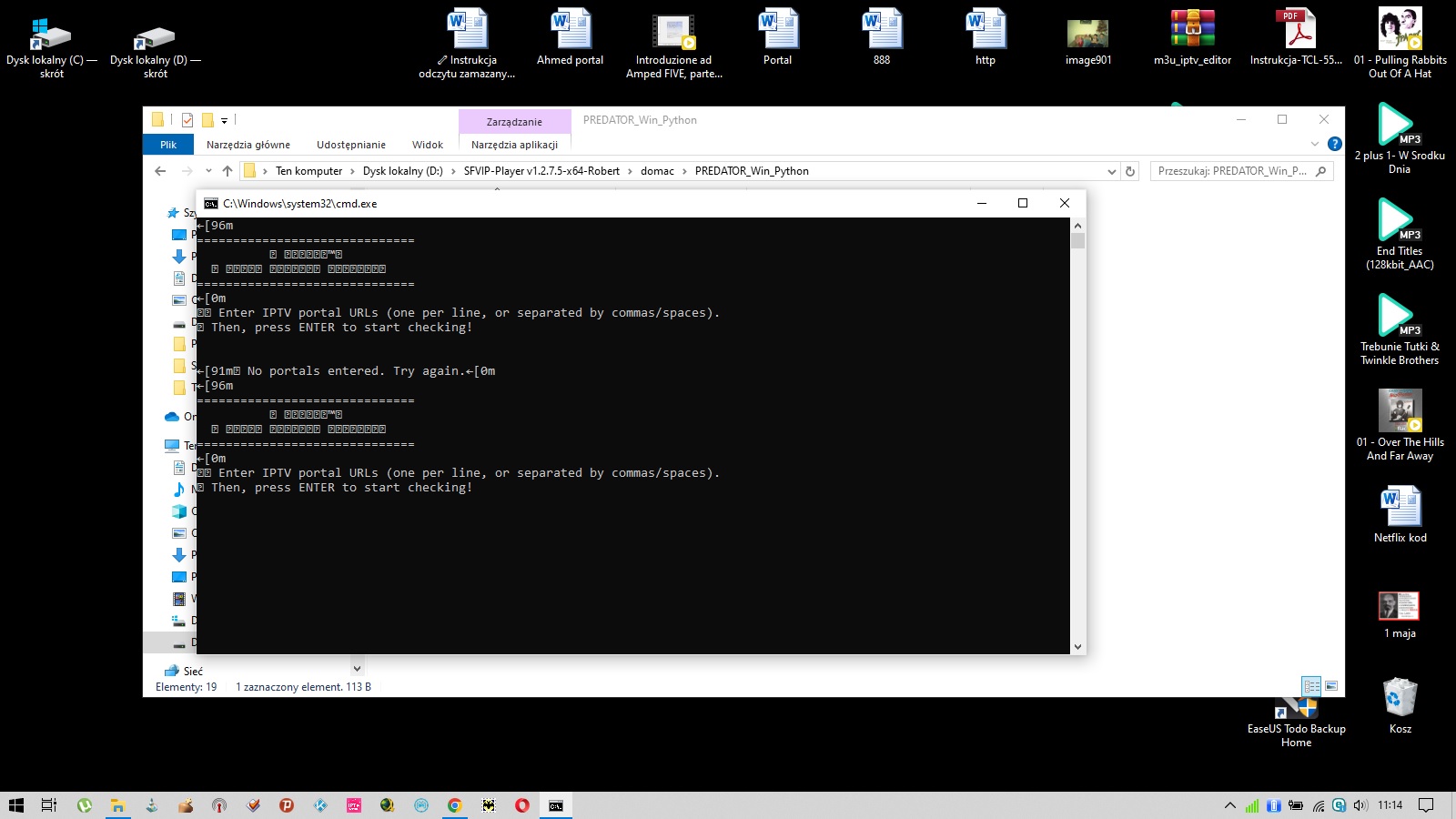1456x819 pixels.
Task: Go up one folder level with up arrow
Action: [227, 171]
